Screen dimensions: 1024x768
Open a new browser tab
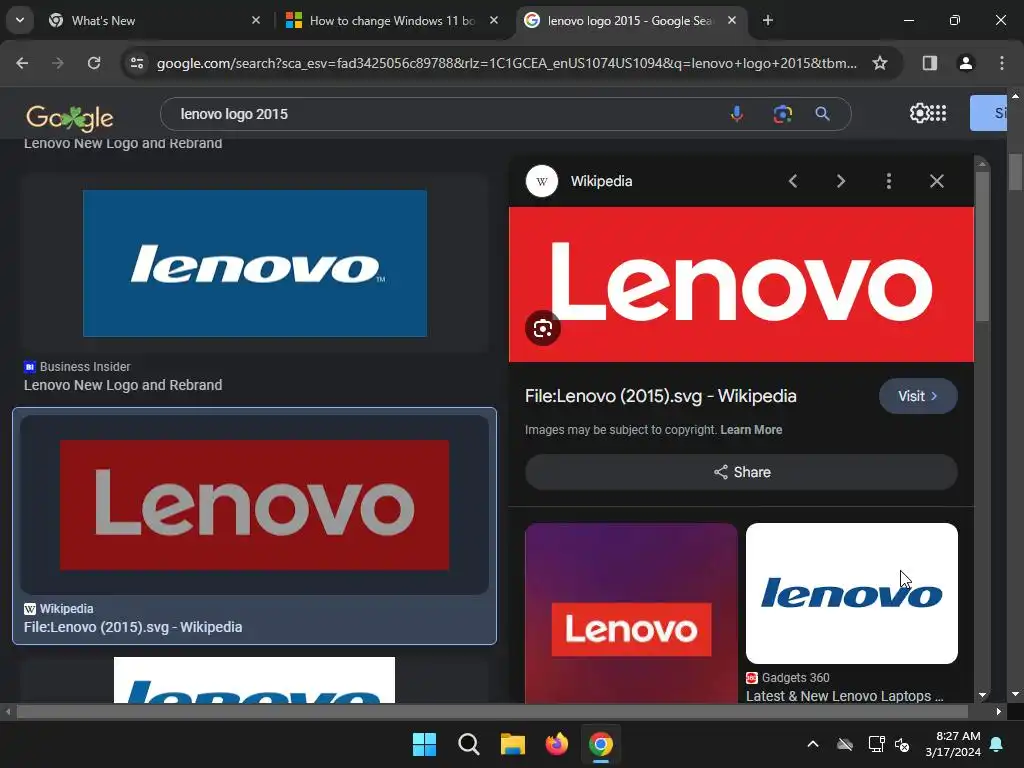click(768, 21)
